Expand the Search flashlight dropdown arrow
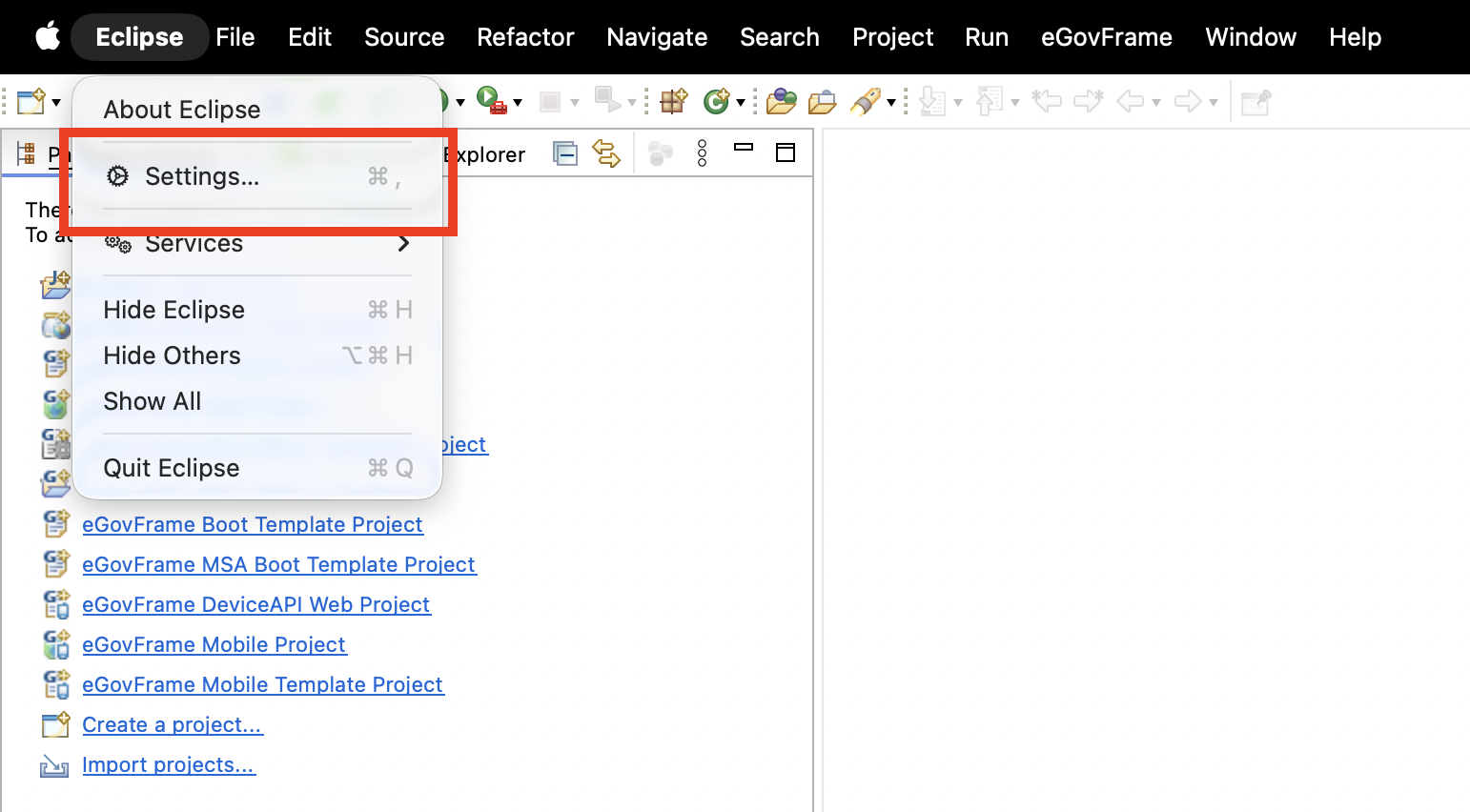Viewport: 1470px width, 812px height. 891,102
